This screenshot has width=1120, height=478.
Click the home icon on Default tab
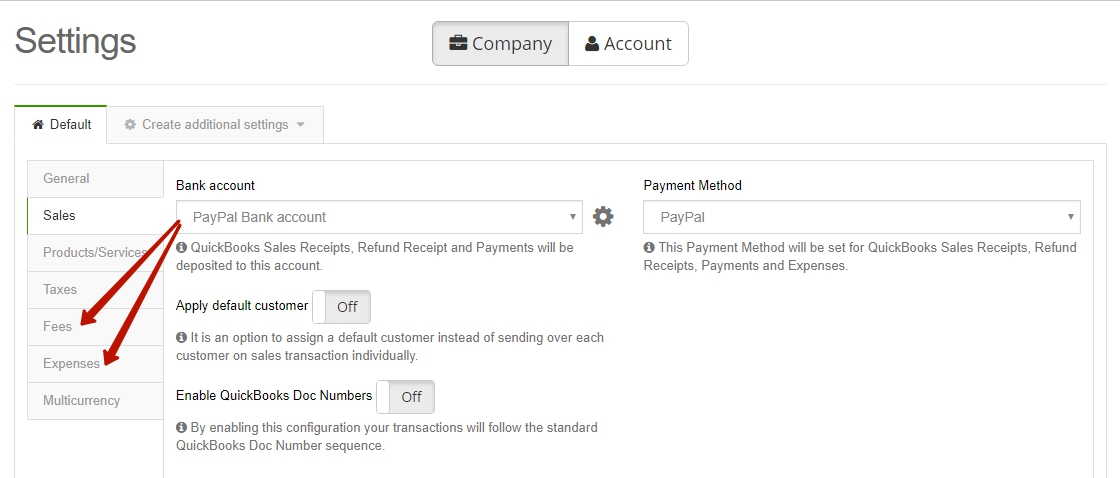pos(39,124)
